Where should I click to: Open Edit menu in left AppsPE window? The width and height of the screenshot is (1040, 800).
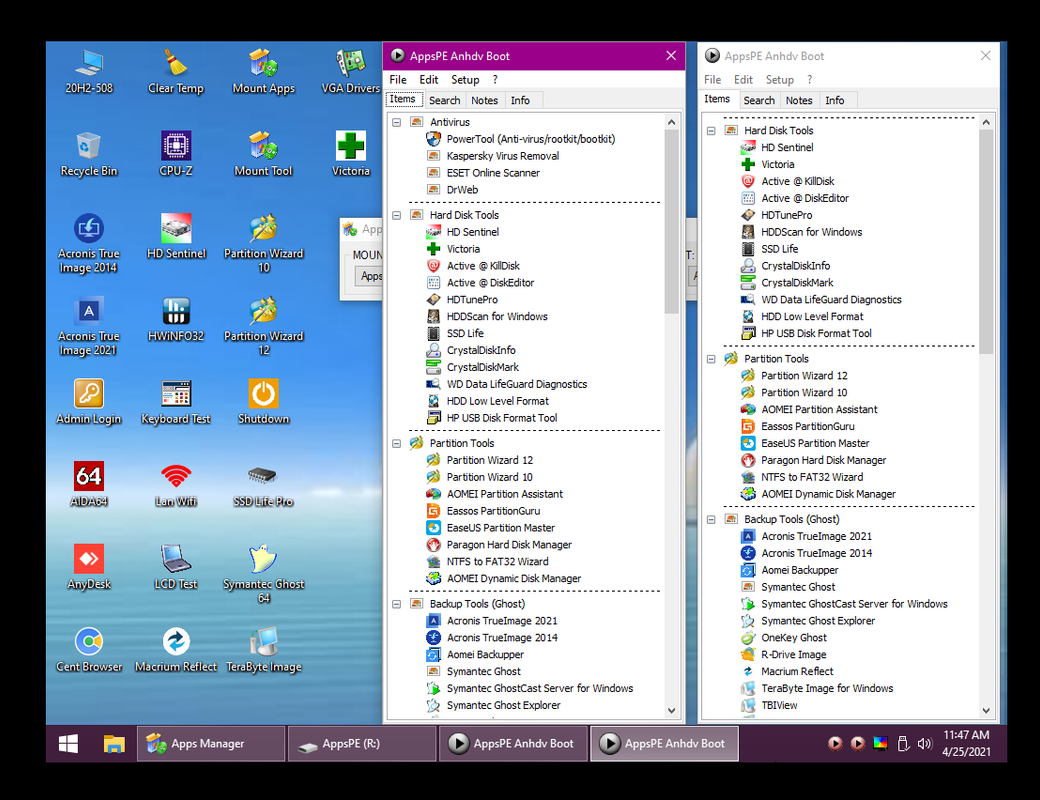(428, 80)
